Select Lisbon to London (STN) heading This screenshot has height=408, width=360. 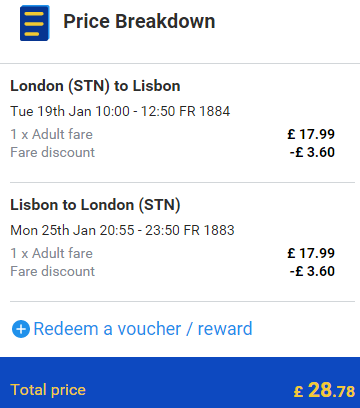point(95,205)
